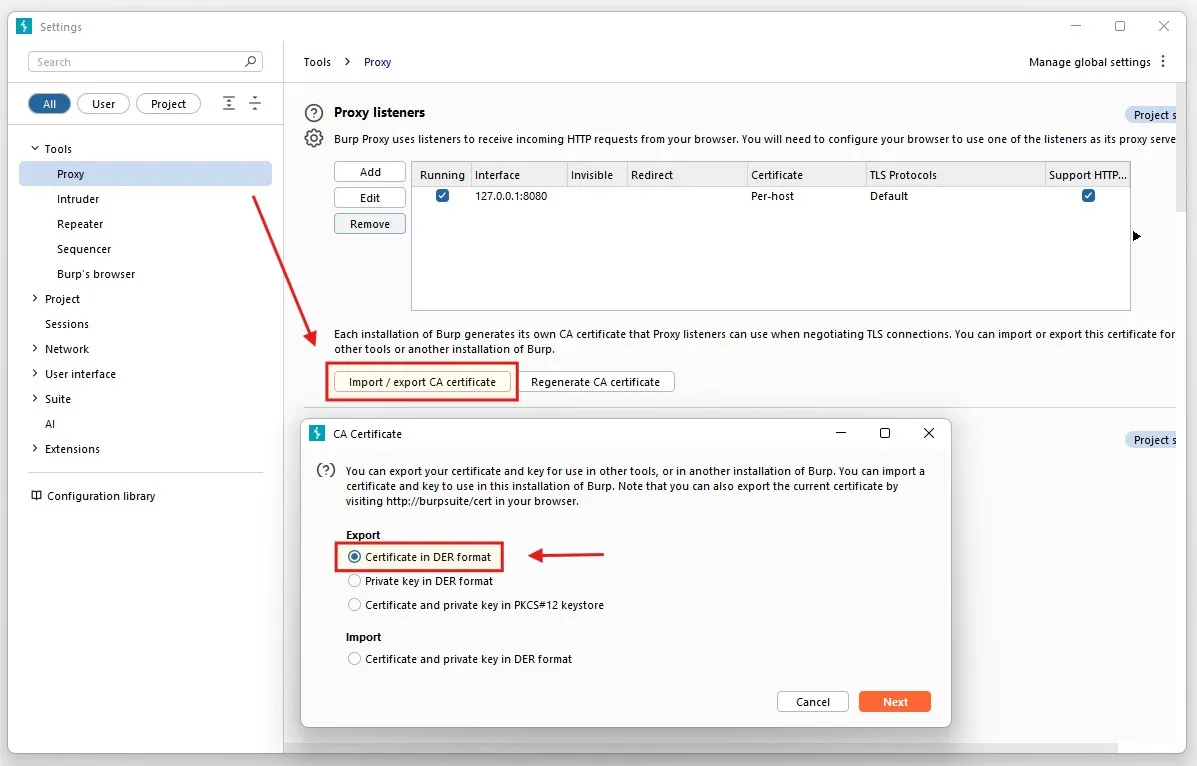The height and width of the screenshot is (766, 1197).
Task: Click Next in CA Certificate dialog
Action: click(895, 702)
